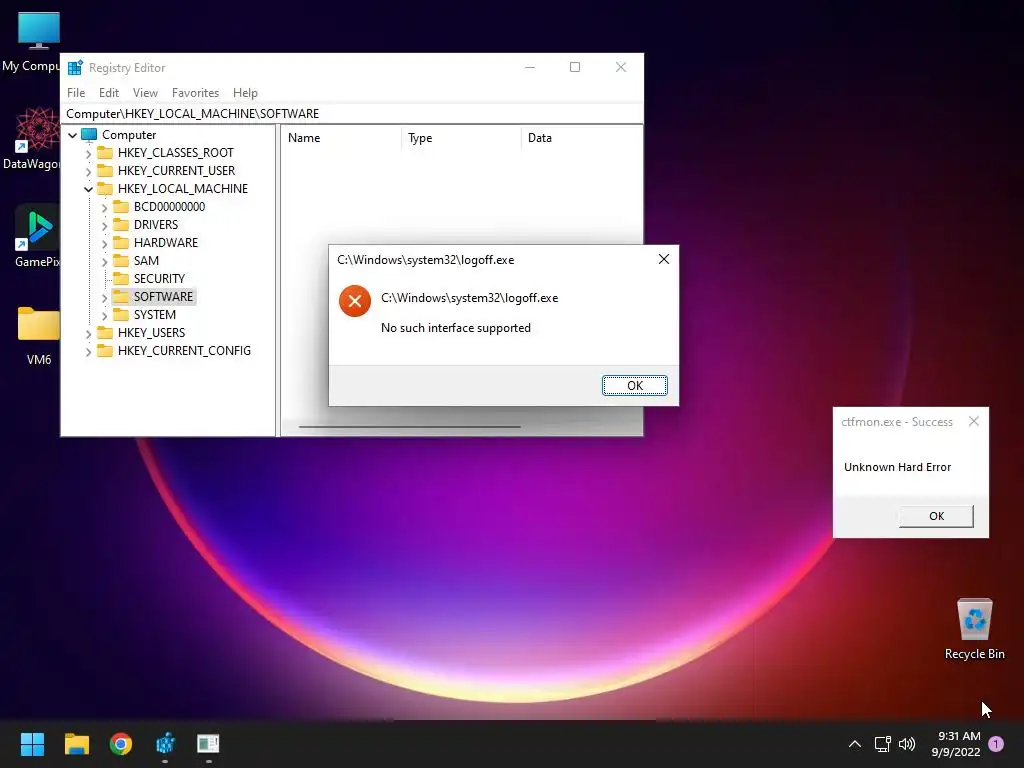Launch File Explorer from the taskbar

click(x=76, y=744)
